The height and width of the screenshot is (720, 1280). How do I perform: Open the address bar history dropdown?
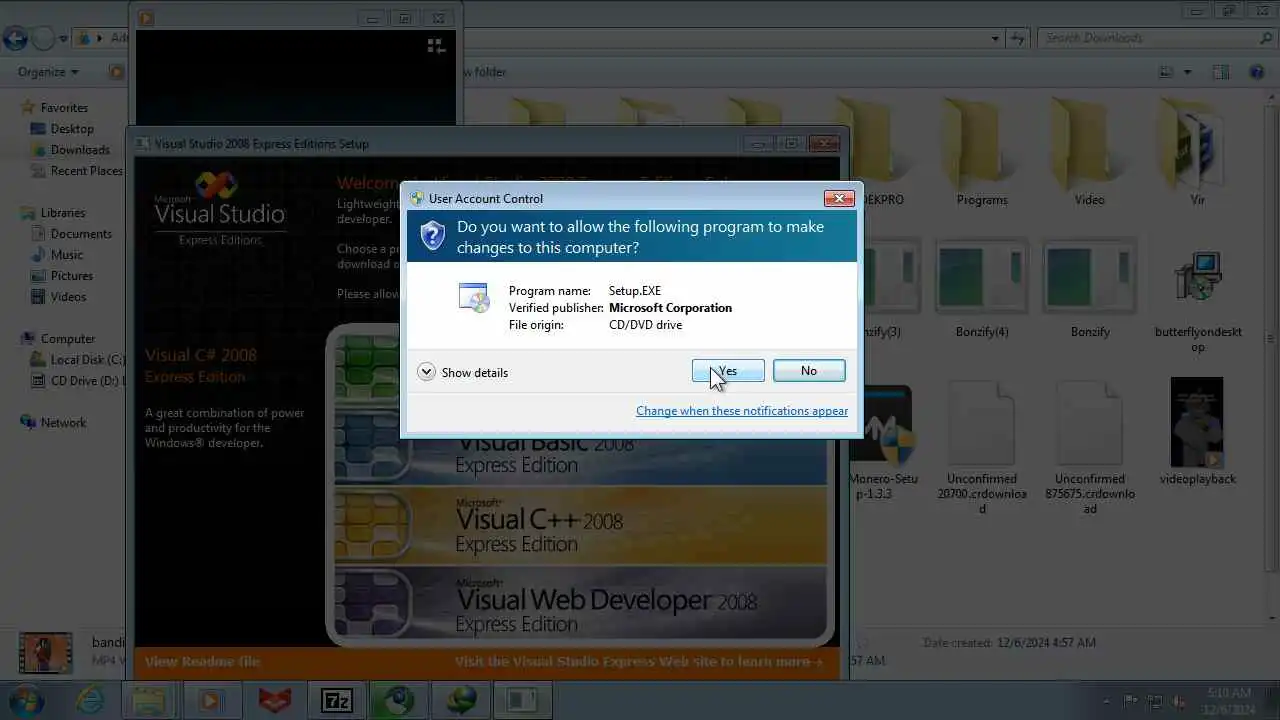(995, 38)
